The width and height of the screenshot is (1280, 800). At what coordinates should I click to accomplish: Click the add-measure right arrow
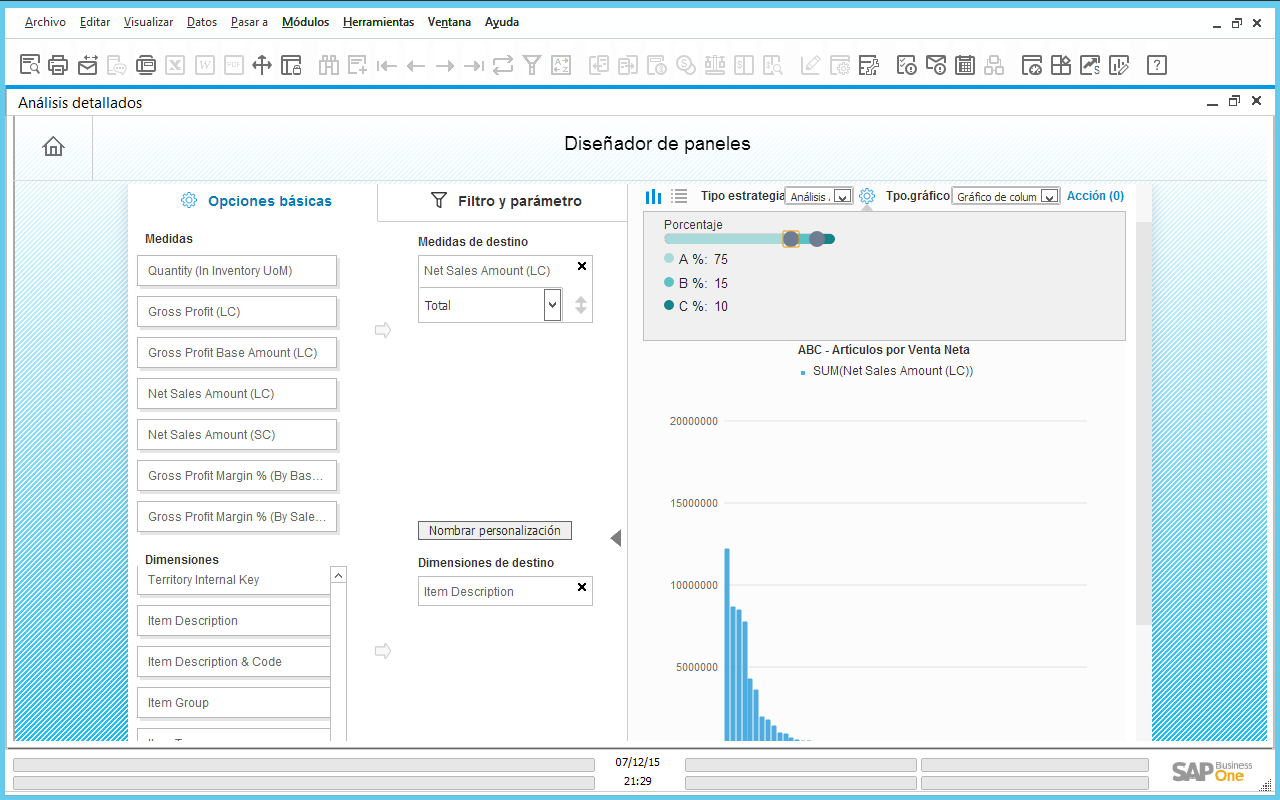[x=382, y=330]
